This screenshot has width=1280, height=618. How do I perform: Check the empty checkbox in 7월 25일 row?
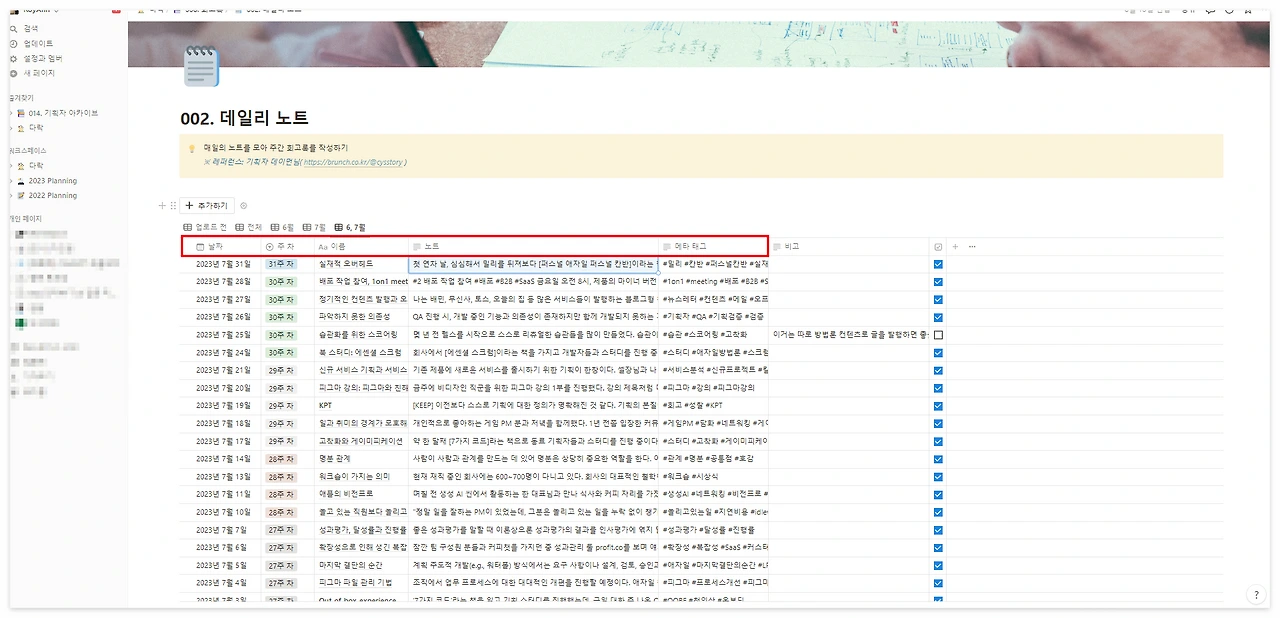(938, 335)
